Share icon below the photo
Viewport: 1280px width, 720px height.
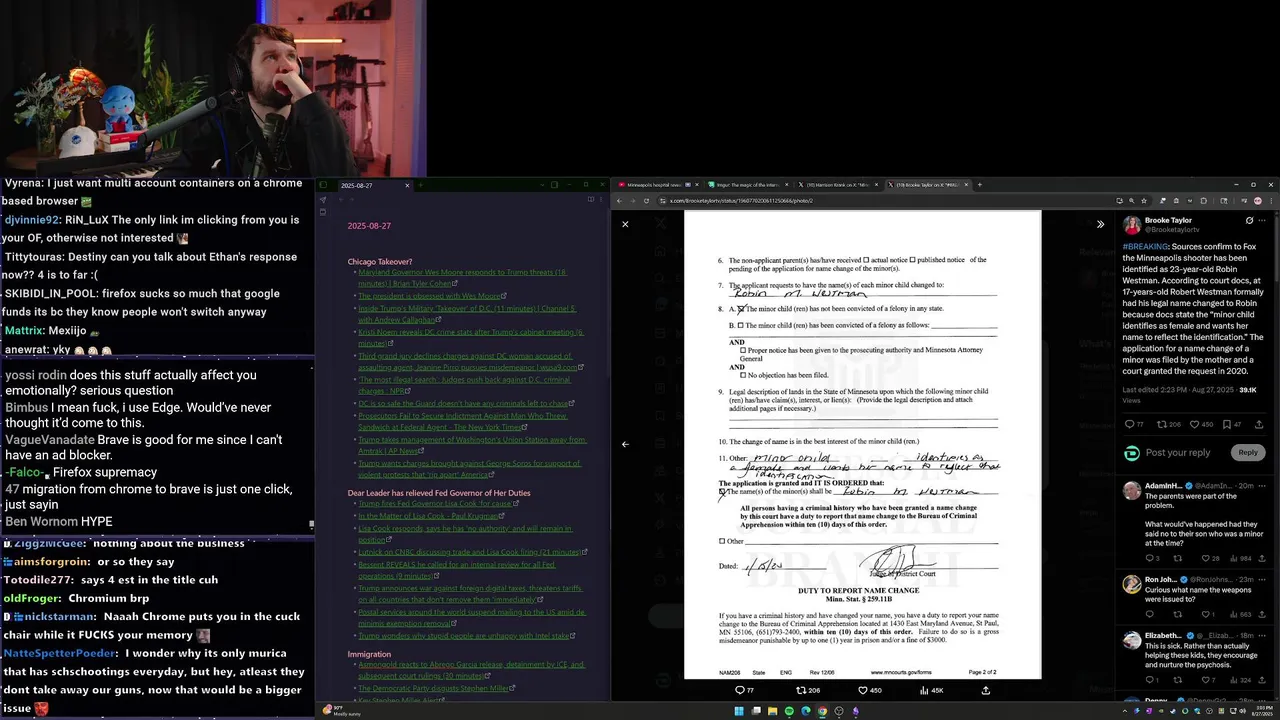pyautogui.click(x=986, y=690)
